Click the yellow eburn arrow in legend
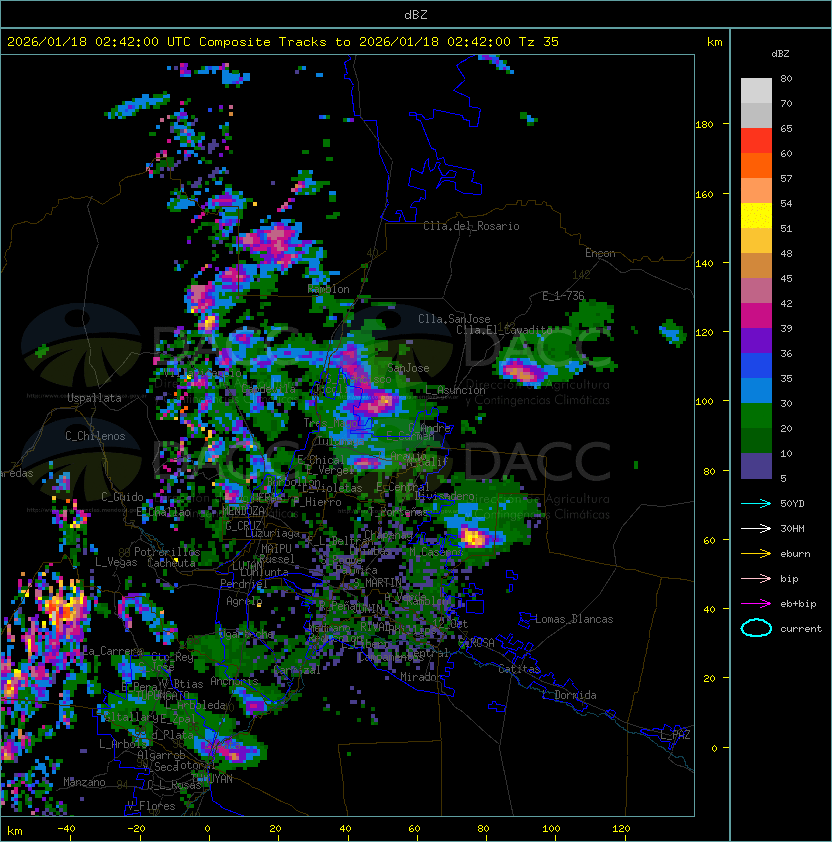 click(x=756, y=554)
